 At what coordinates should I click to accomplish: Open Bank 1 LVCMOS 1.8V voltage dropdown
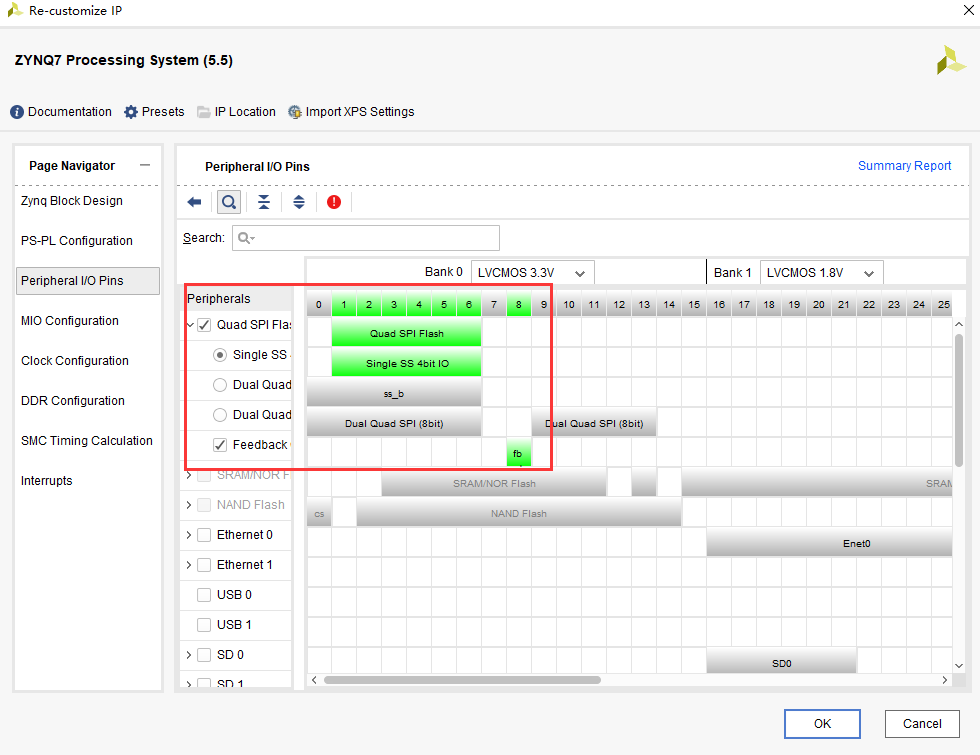(x=821, y=272)
